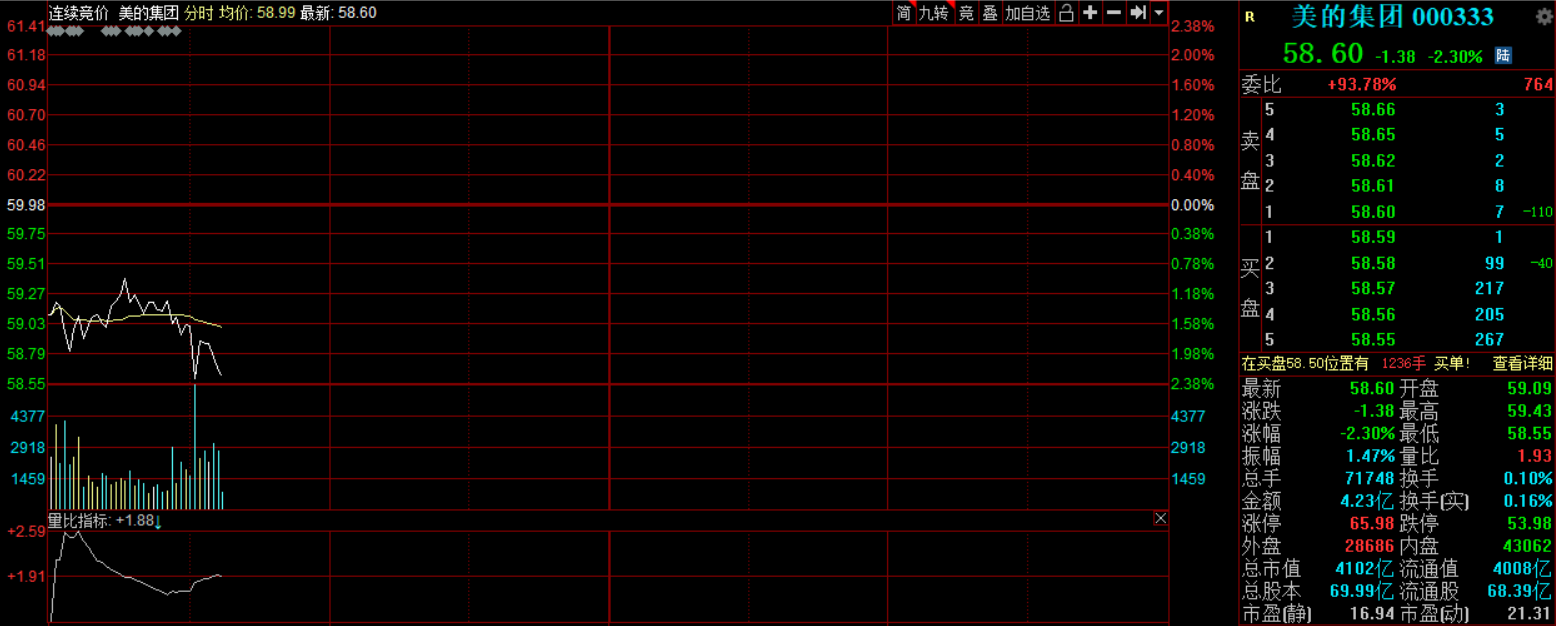Open the 量比指标 indicator selector
The height and width of the screenshot is (626, 1556).
coord(80,520)
